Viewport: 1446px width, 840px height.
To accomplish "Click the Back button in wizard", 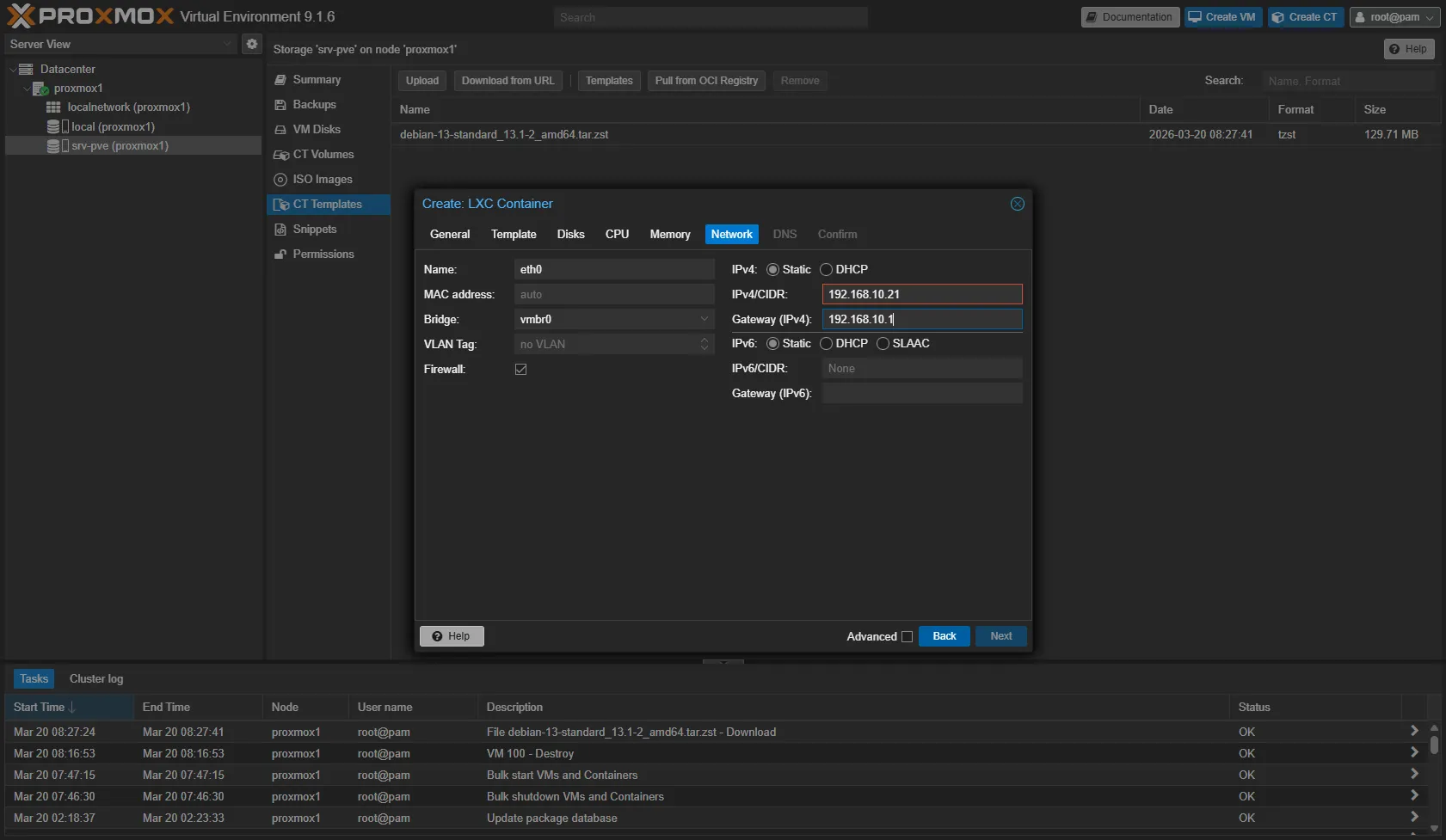I will point(944,636).
